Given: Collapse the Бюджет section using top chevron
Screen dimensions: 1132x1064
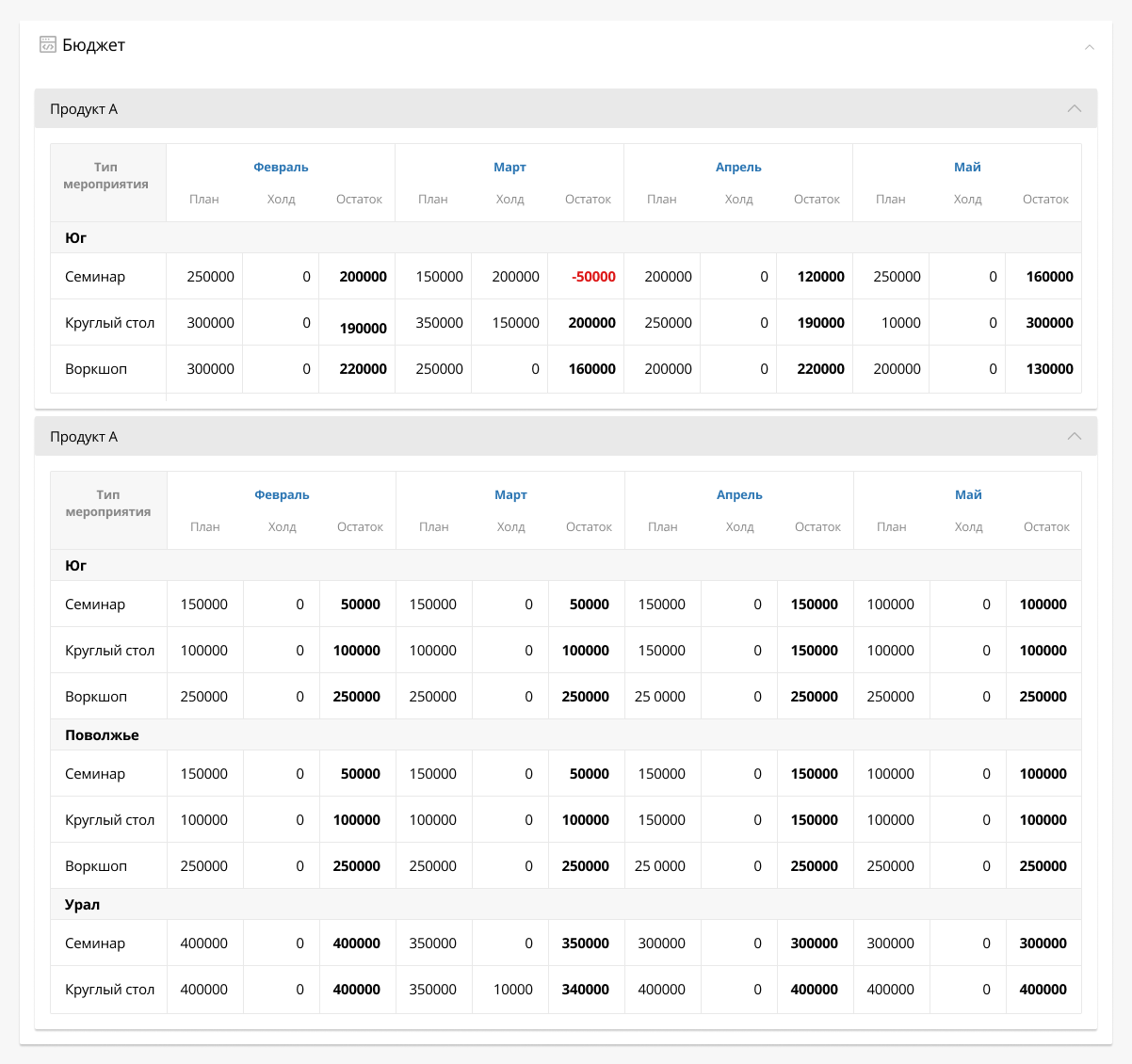Looking at the screenshot, I should (x=1089, y=46).
